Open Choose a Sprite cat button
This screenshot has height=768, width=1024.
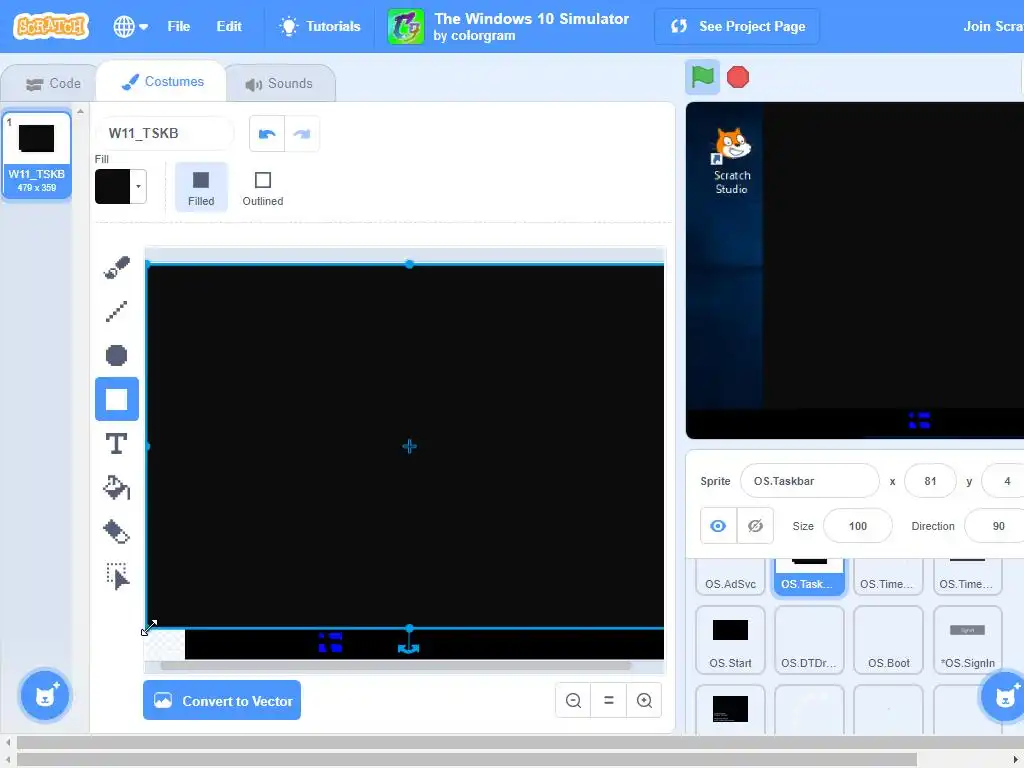tap(1004, 696)
